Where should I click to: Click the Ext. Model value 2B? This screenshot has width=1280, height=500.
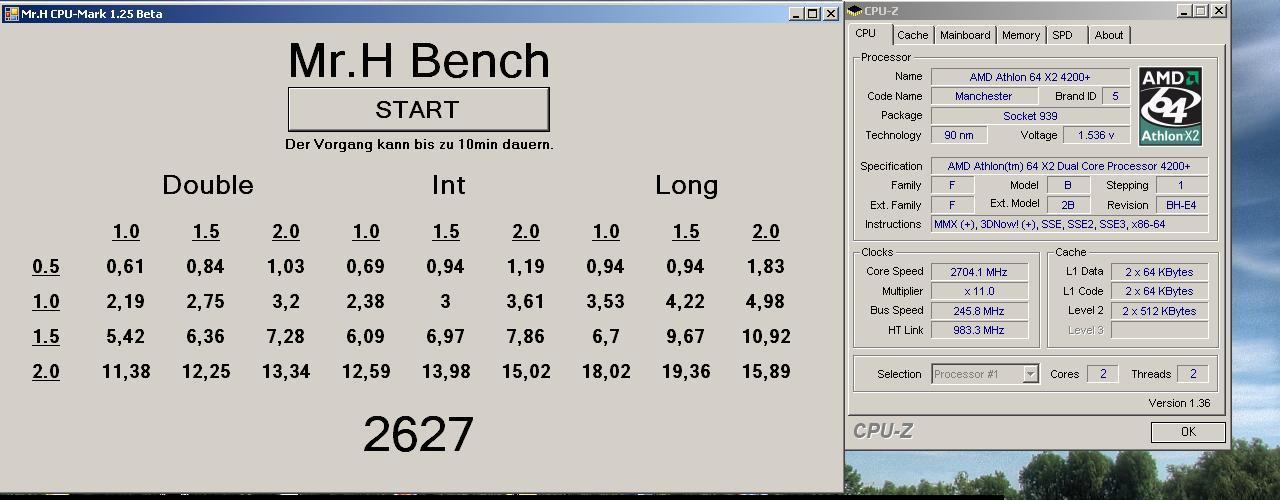pyautogui.click(x=1067, y=205)
